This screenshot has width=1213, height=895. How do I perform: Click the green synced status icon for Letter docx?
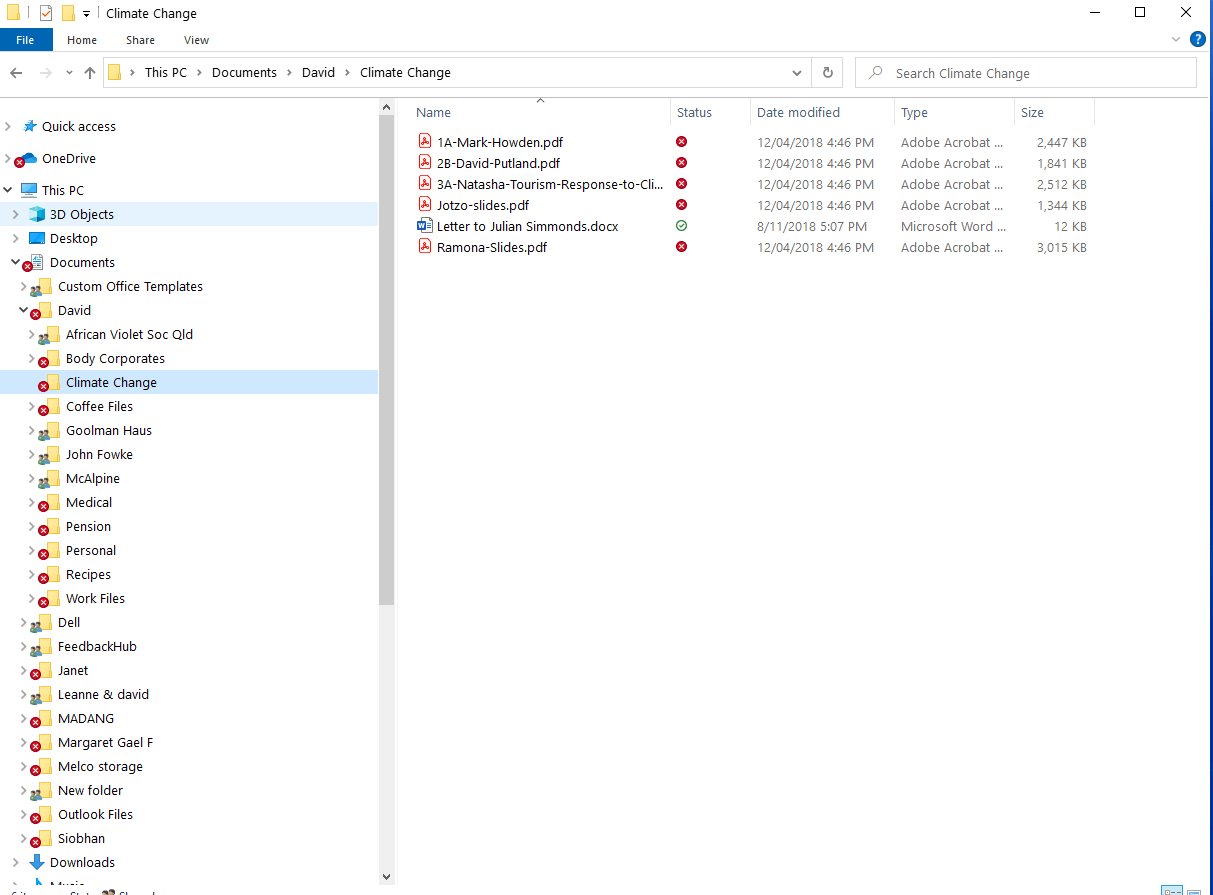coord(681,226)
